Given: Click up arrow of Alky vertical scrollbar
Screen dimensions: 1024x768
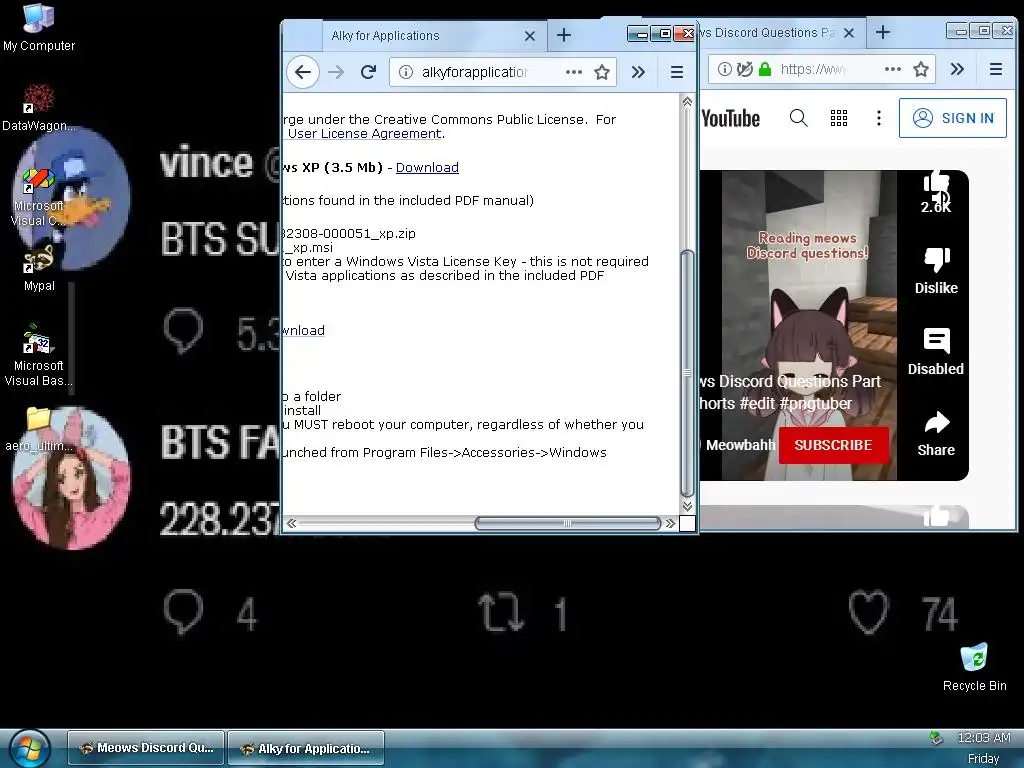Looking at the screenshot, I should click(687, 102).
